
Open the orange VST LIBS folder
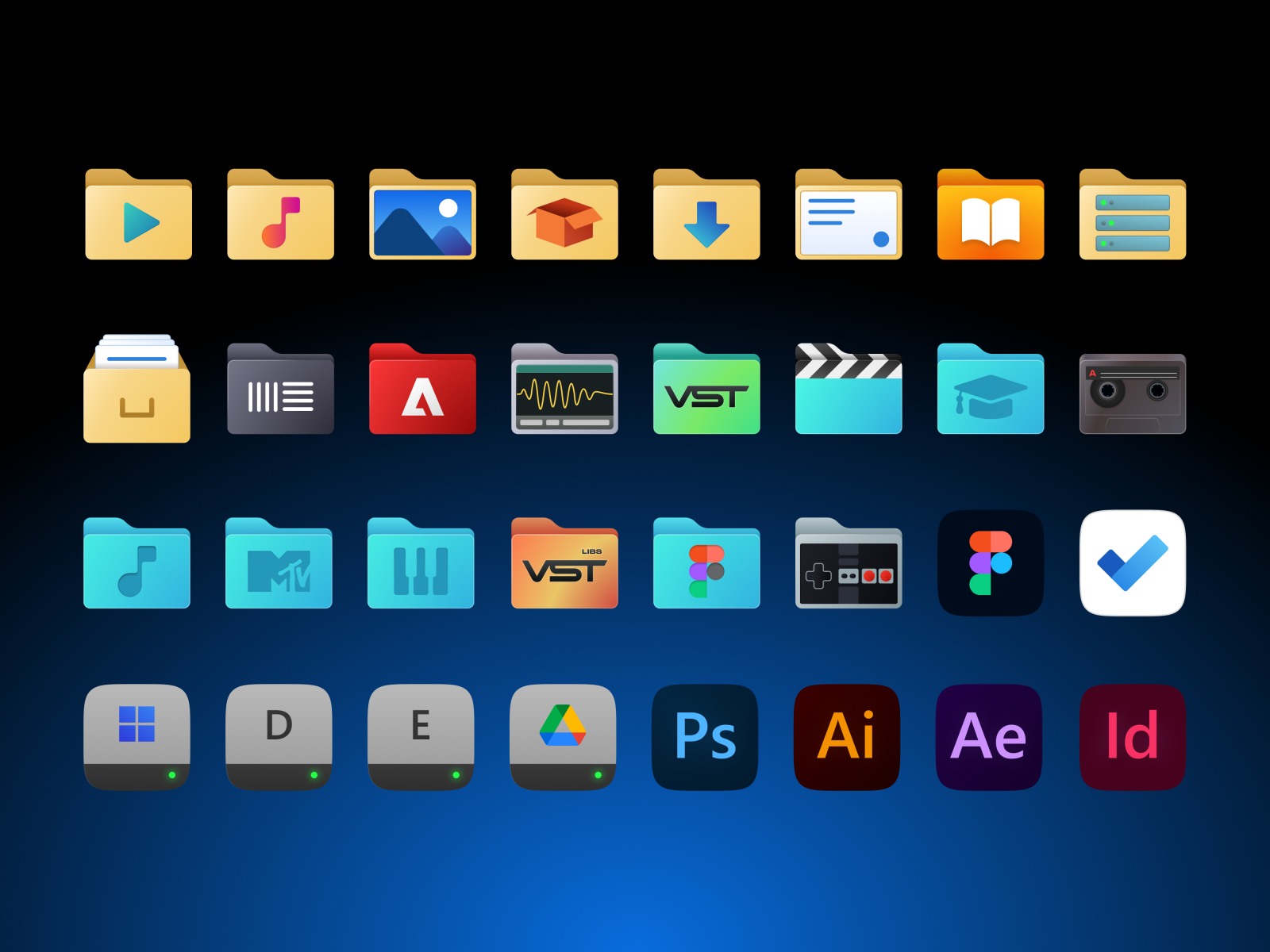point(565,563)
